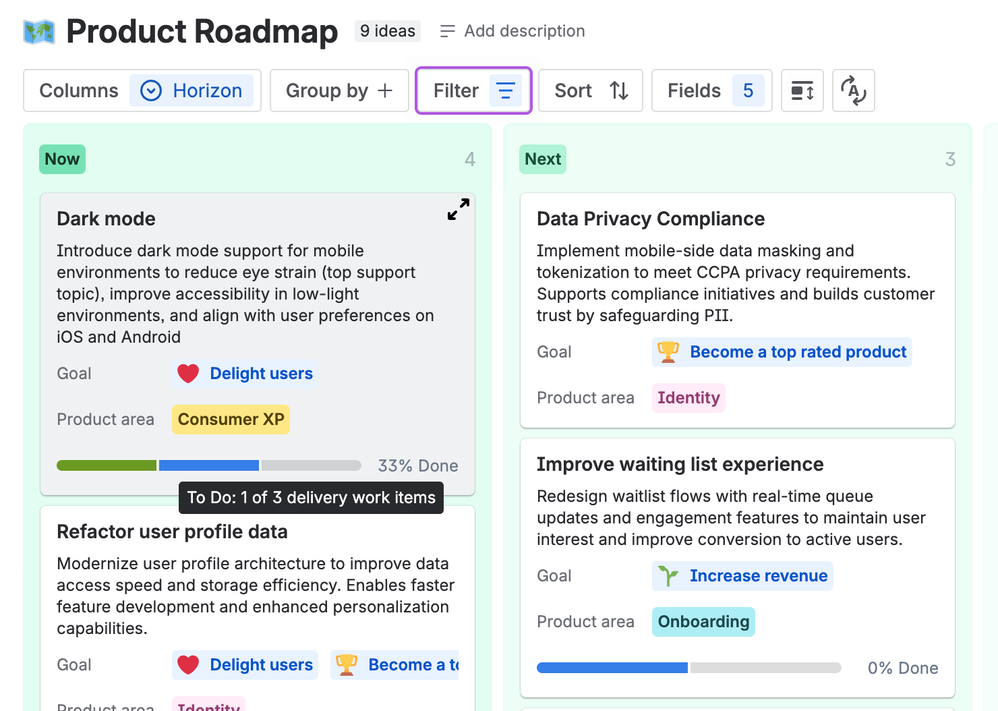Screen dimensions: 998x711
Task: Open the Data Privacy Compliance title
Action: tap(650, 219)
